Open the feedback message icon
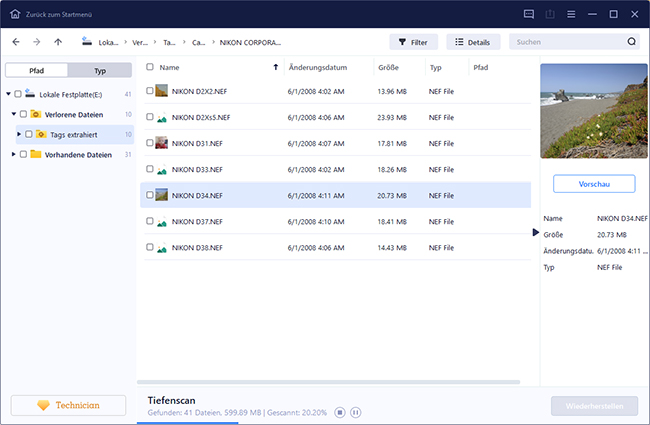 (529, 14)
